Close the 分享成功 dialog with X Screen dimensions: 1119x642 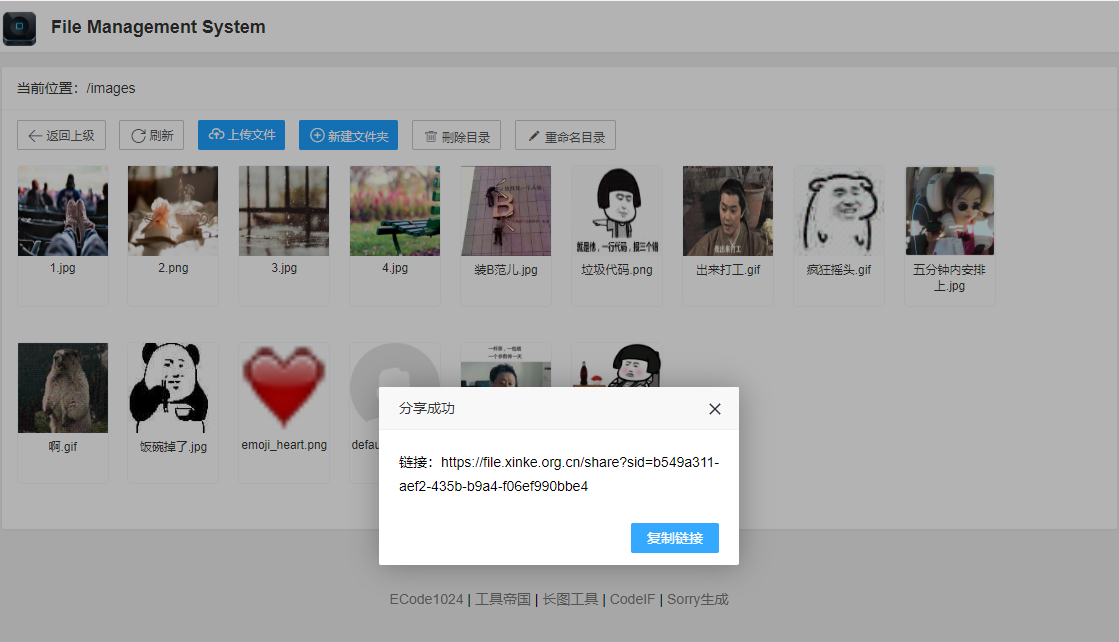tap(714, 409)
